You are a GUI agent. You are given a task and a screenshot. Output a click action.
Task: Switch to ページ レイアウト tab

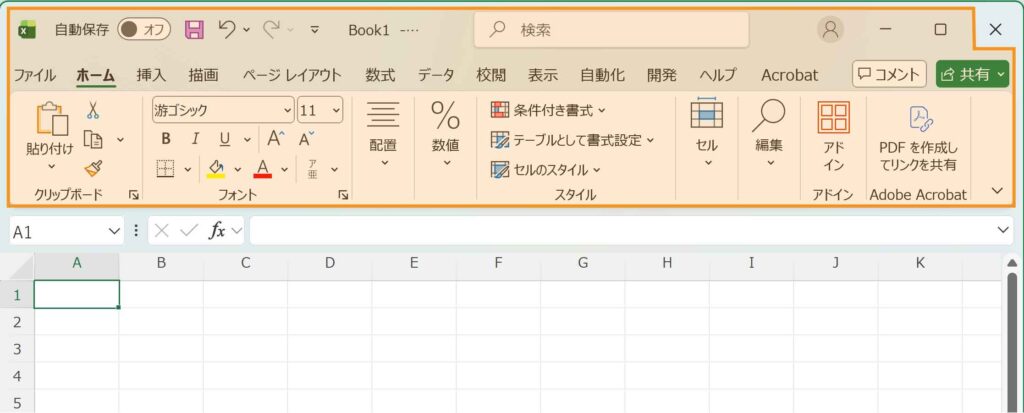click(292, 75)
